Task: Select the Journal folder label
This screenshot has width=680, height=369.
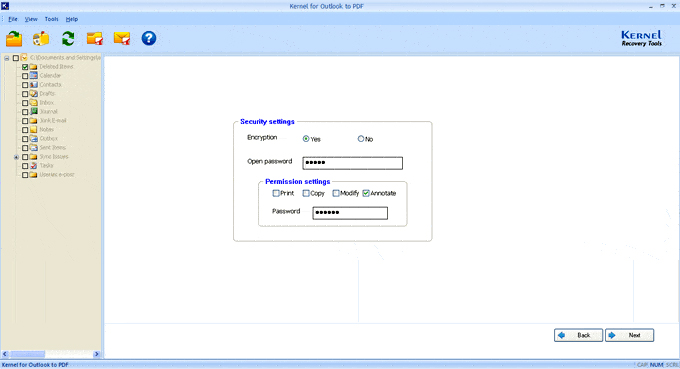Action: (x=49, y=111)
